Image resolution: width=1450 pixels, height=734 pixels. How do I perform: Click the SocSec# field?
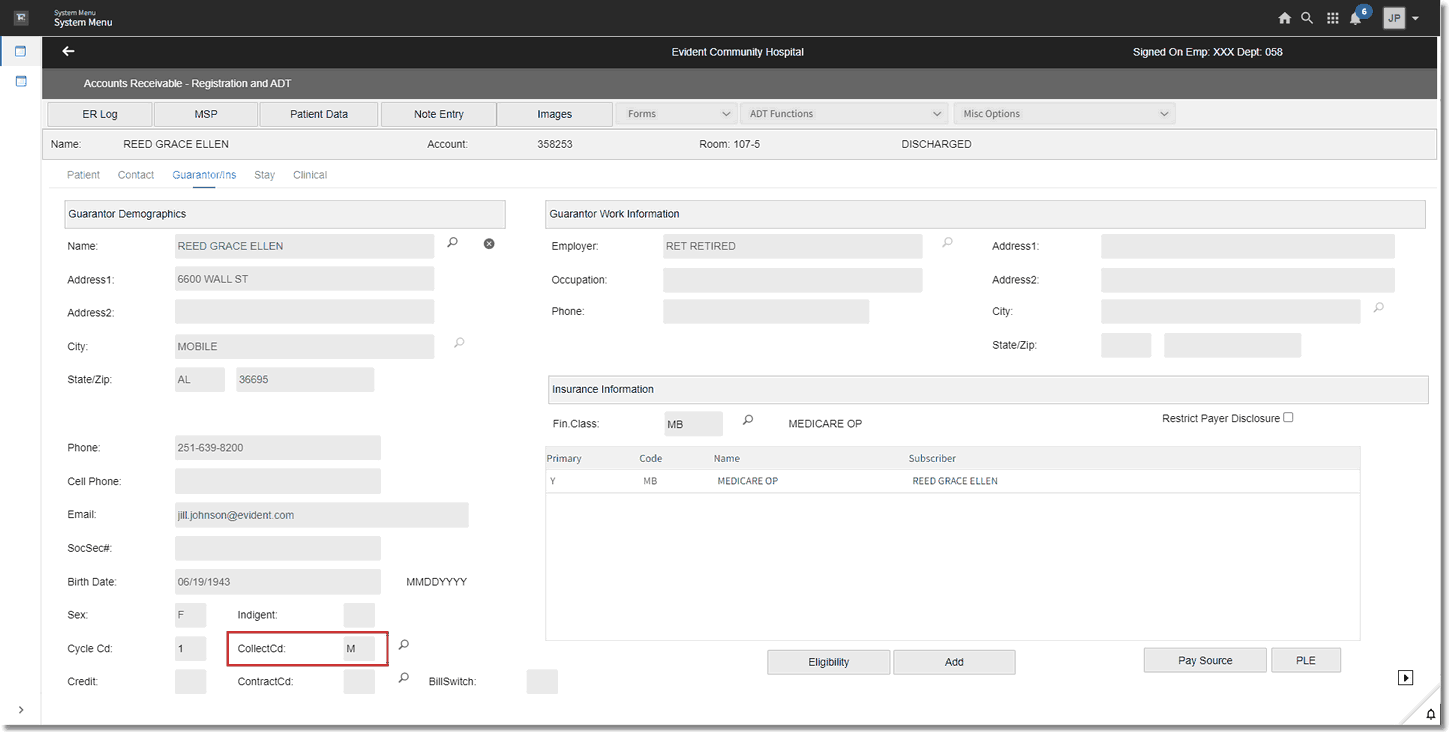coord(278,548)
